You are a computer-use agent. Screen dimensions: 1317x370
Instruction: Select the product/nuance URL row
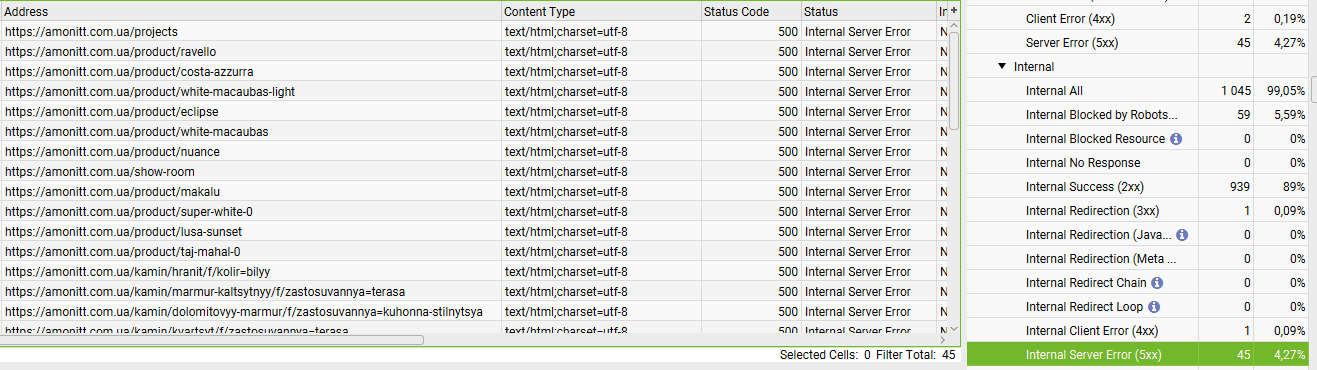[x=473, y=152]
